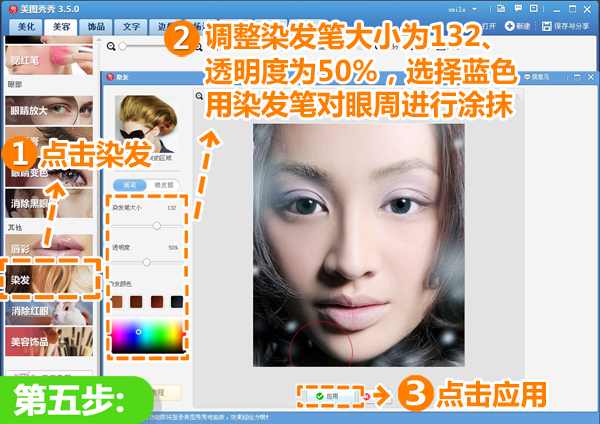Viewport: 600px width, 424px height.
Task: Click 应用 apply button in 染发 dialog
Action: click(332, 396)
